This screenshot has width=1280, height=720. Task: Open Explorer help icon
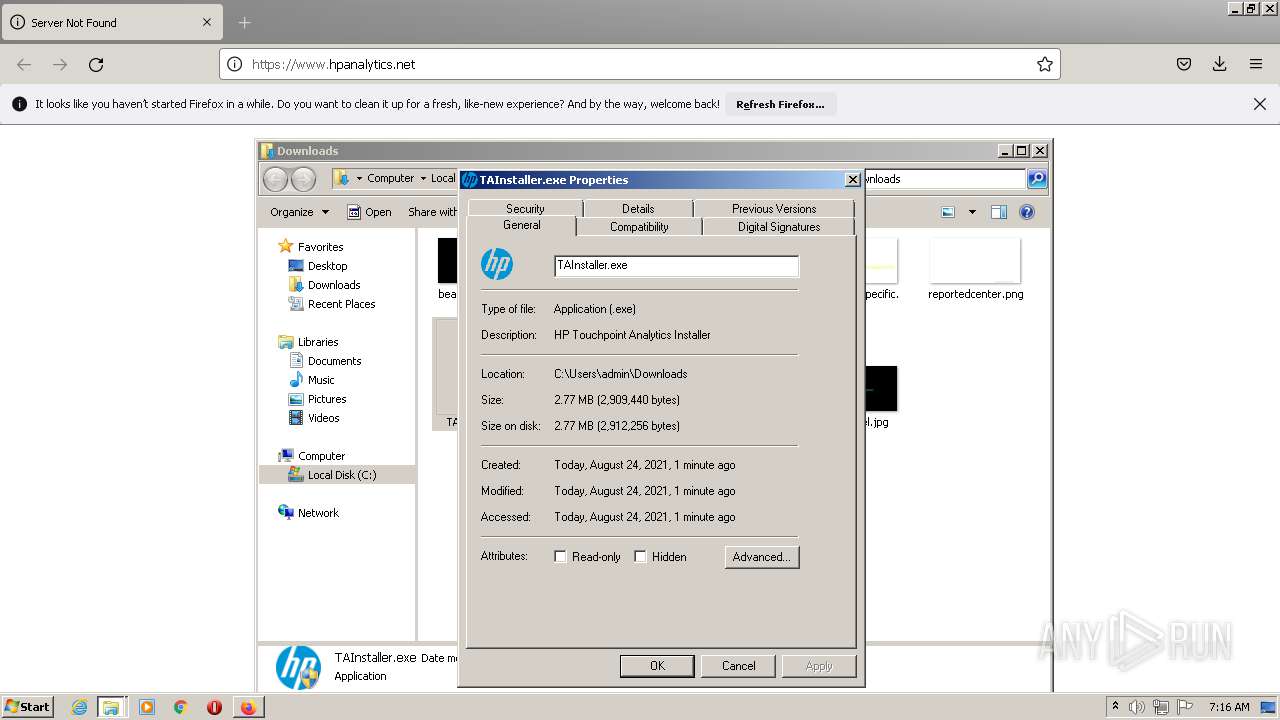(x=1026, y=212)
